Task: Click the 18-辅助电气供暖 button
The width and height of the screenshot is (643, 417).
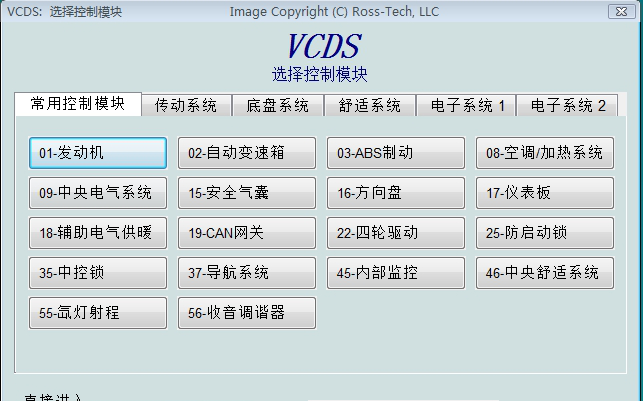Action: tap(98, 233)
